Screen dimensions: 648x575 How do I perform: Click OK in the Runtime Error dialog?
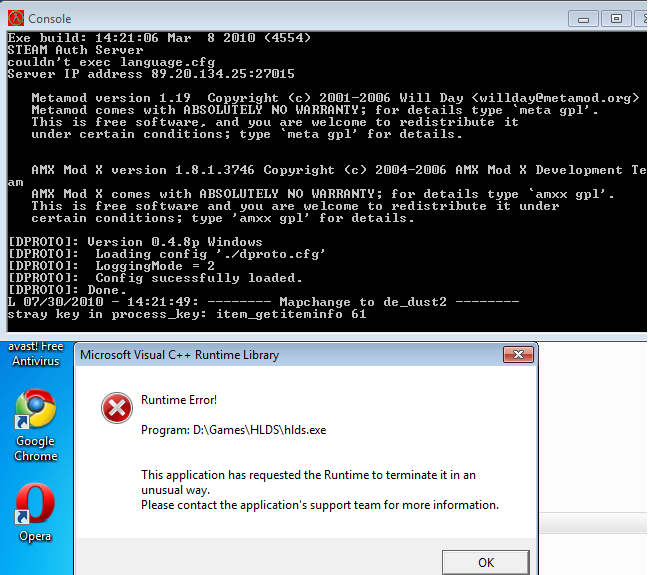[486, 562]
